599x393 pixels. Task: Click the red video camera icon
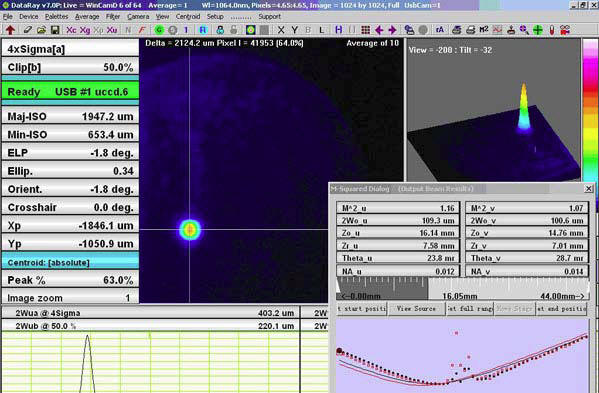coord(565,30)
